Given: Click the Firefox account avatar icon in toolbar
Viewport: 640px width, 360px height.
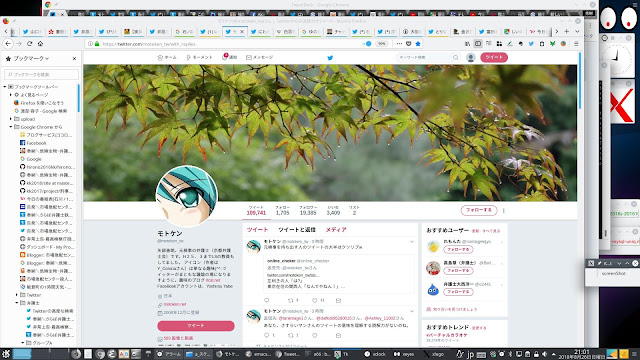Looking at the screenshot, I should (563, 44).
